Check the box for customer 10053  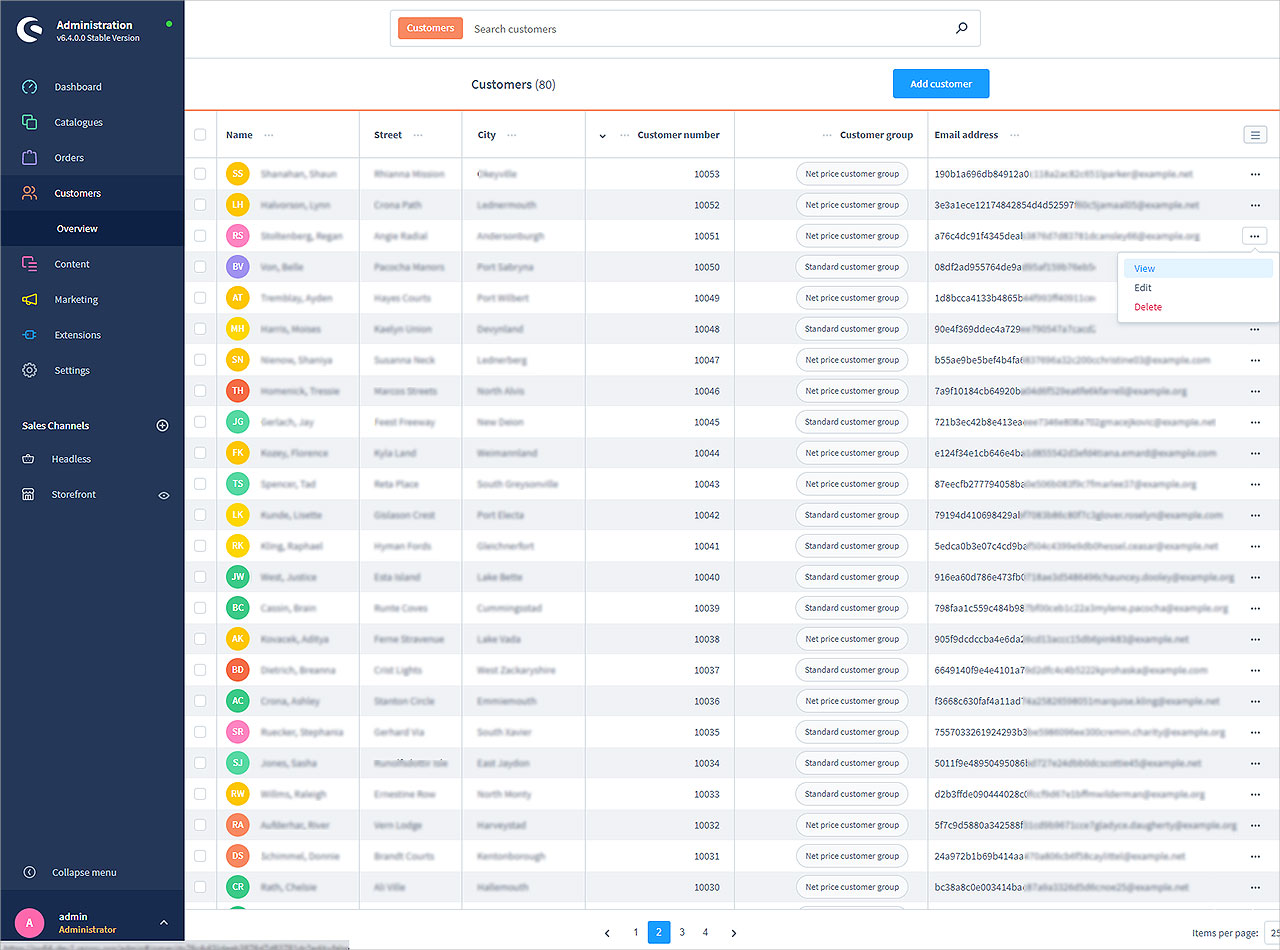click(200, 174)
